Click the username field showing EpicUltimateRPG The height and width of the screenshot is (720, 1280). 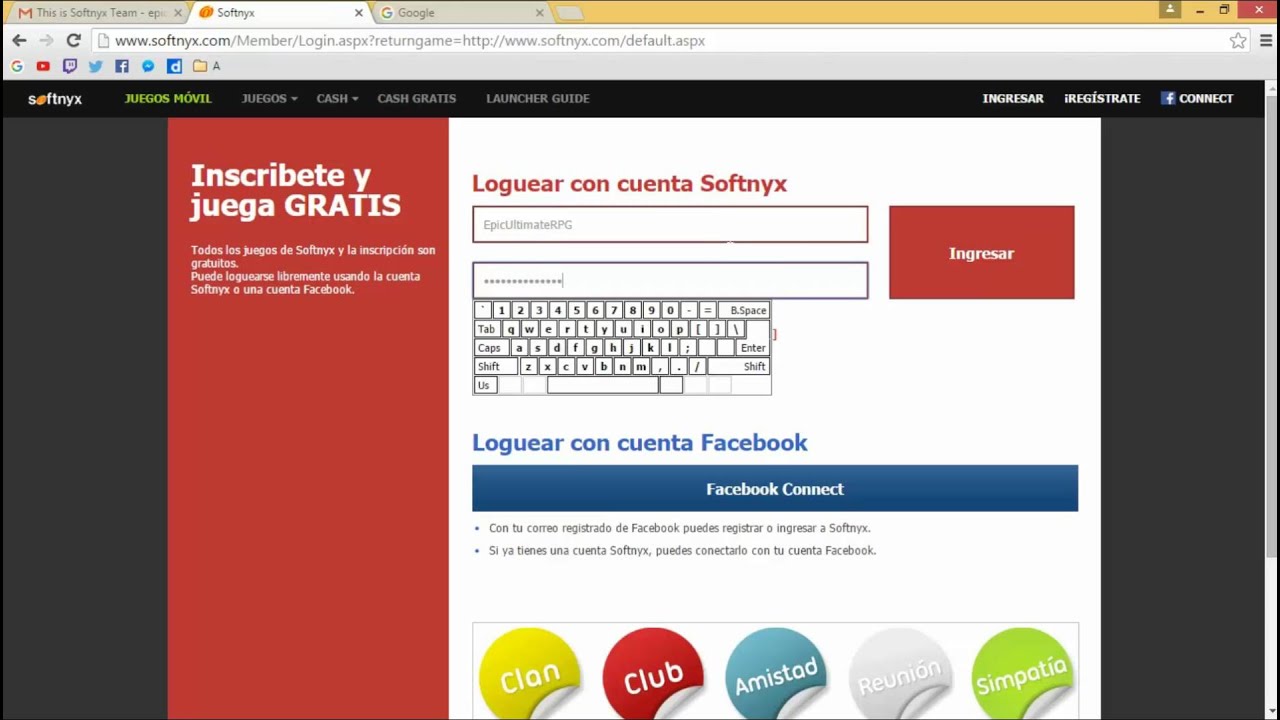(x=670, y=224)
